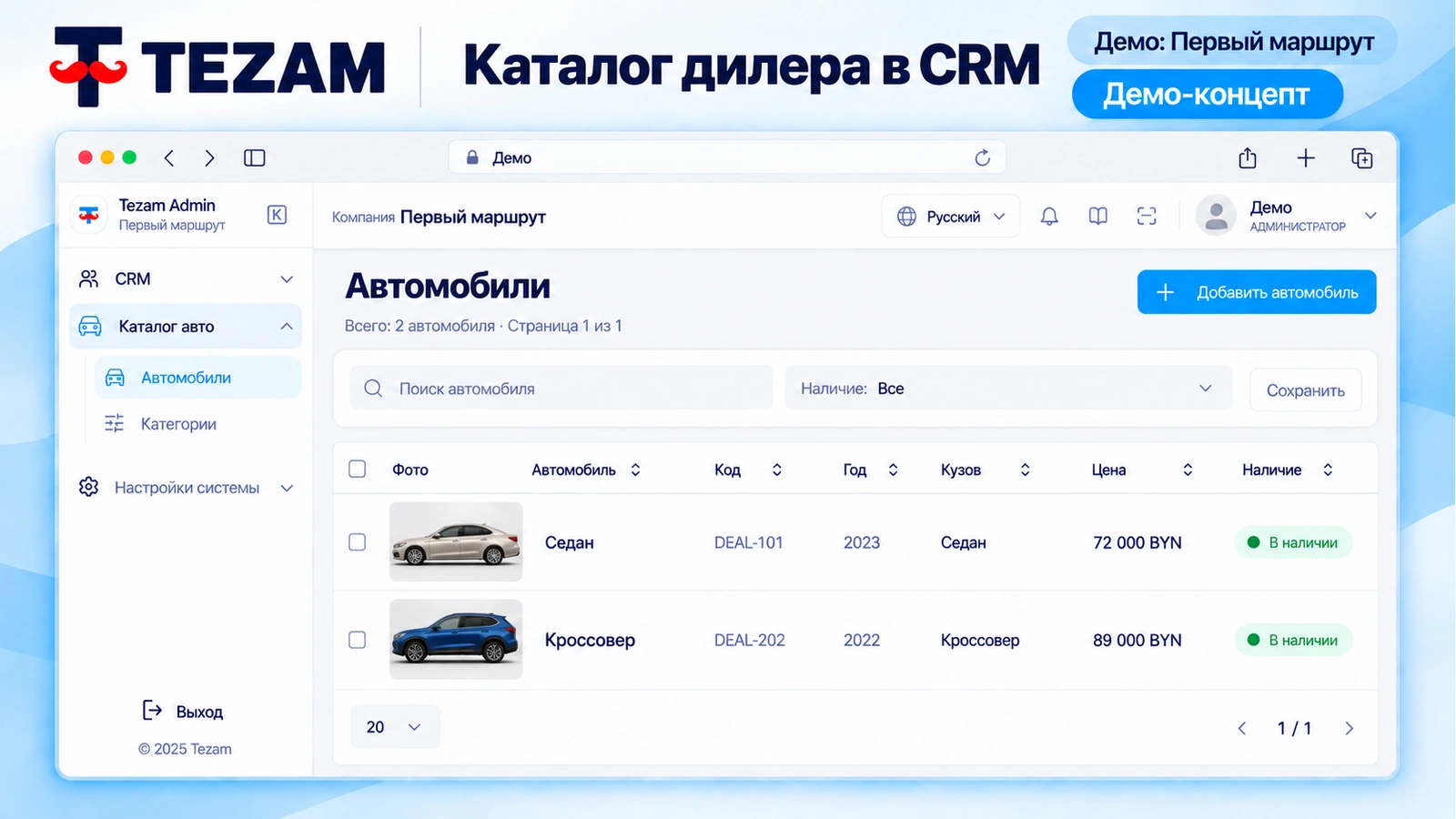Collapse sidebar using the K icon
Screen dimensions: 1456x819
(278, 215)
